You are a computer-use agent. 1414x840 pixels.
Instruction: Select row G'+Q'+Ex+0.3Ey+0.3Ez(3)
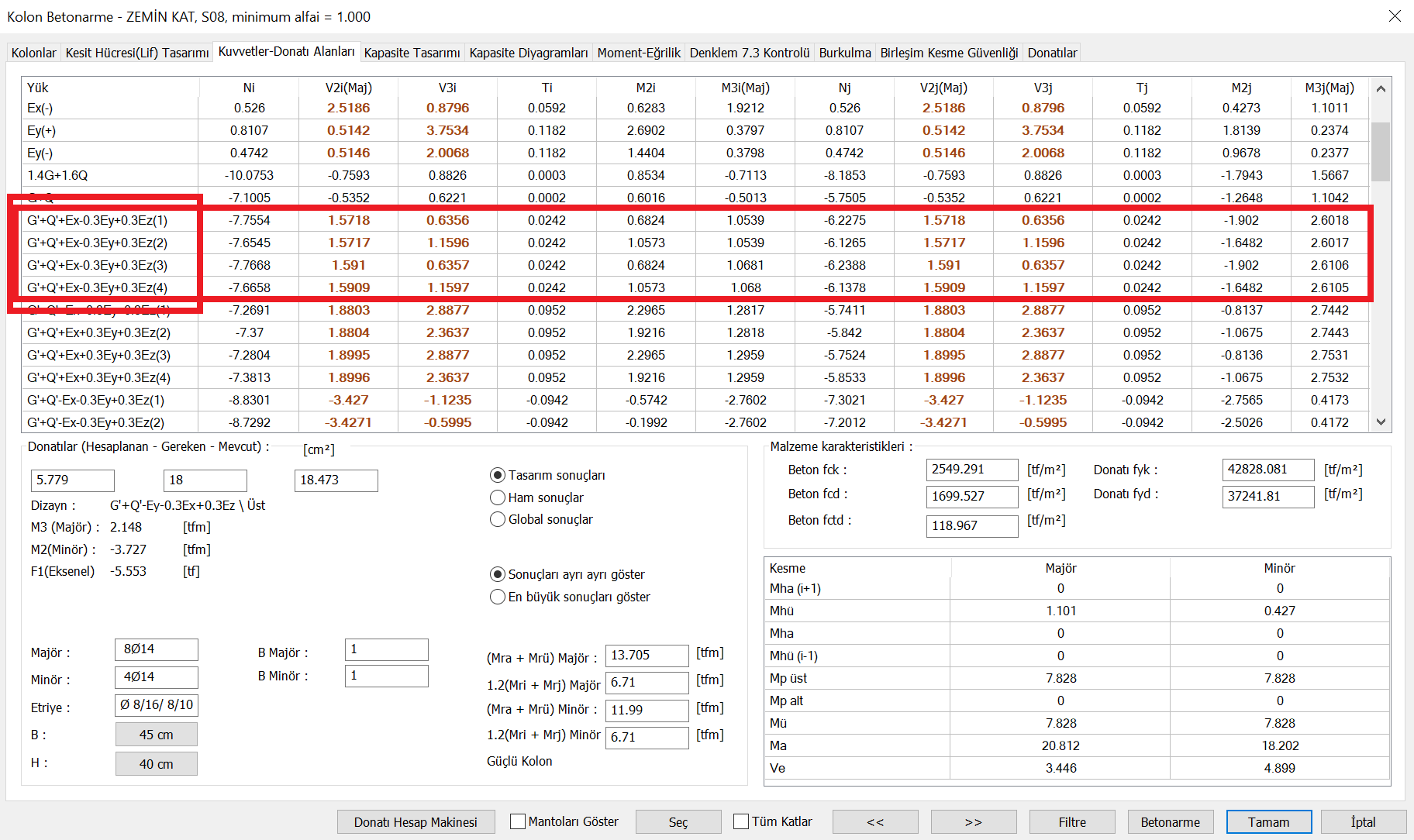point(695,355)
